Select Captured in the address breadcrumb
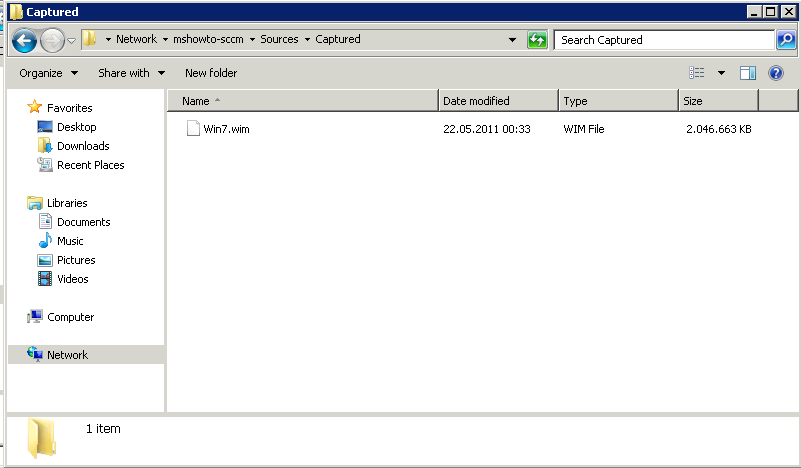Viewport: 801px width, 468px height. tap(338, 39)
